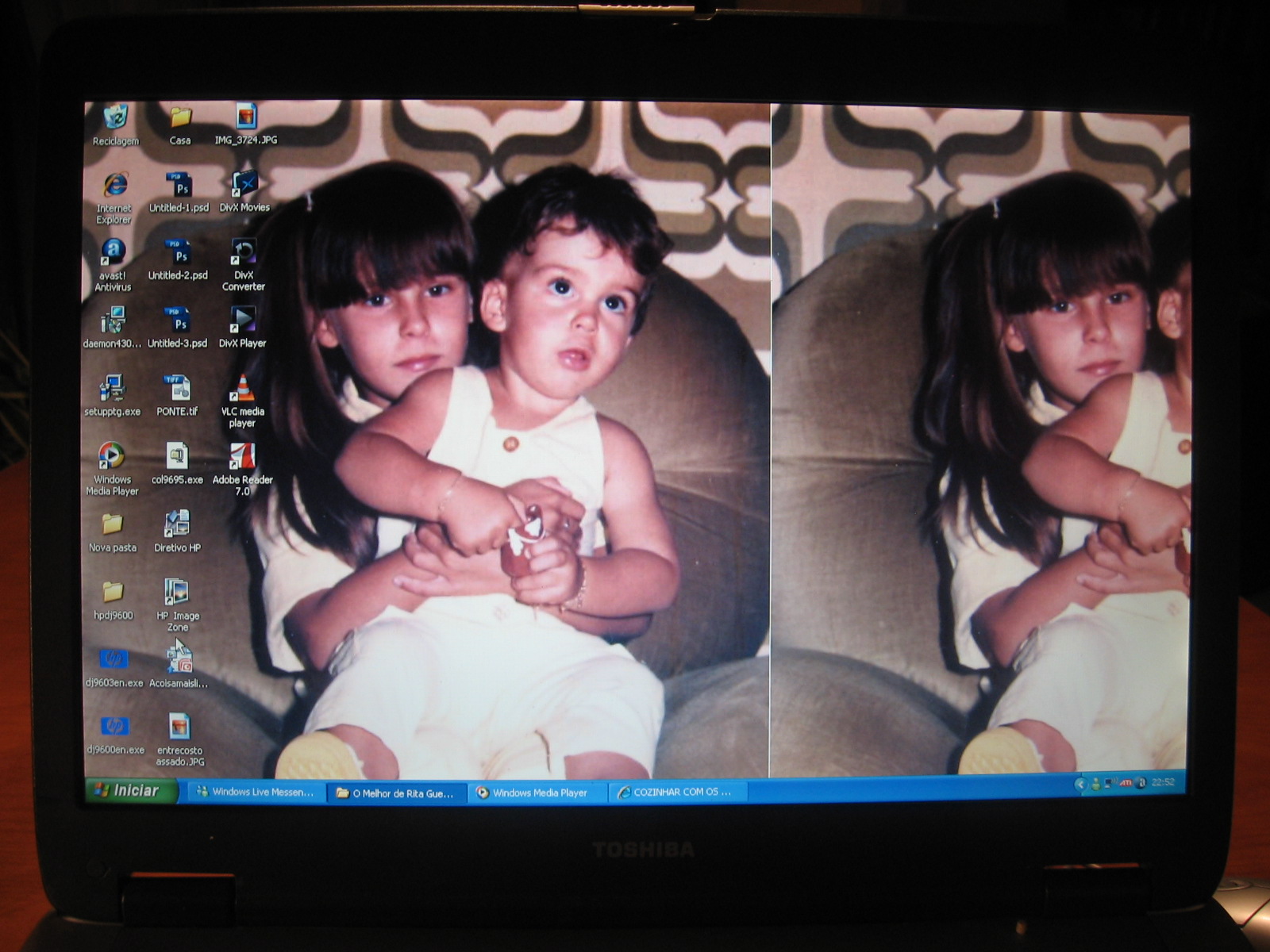Screen dimensions: 1270x952
Task: Select col9695.exe on the desktop
Action: click(177, 464)
